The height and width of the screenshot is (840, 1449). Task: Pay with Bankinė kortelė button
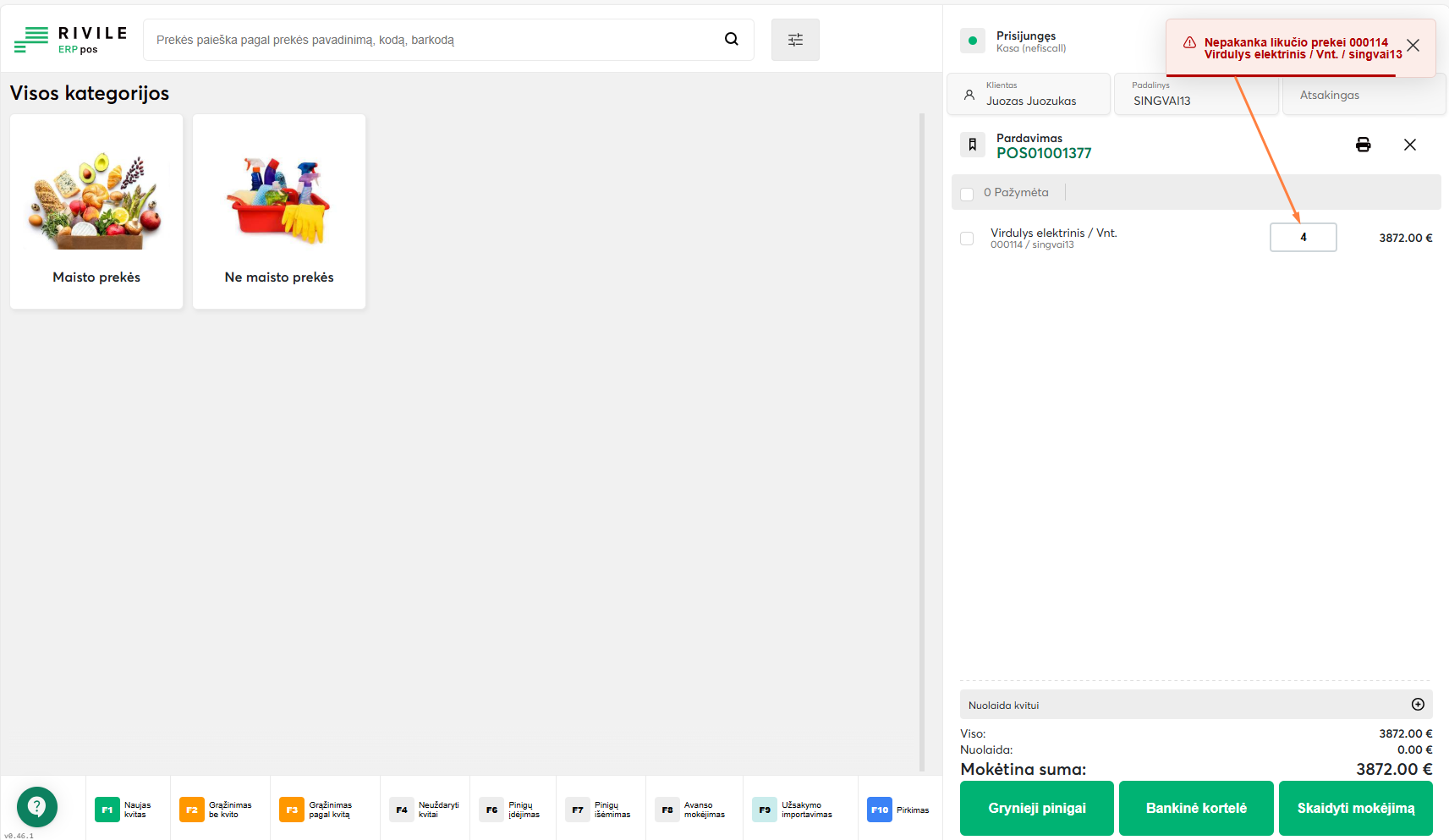pos(1196,808)
